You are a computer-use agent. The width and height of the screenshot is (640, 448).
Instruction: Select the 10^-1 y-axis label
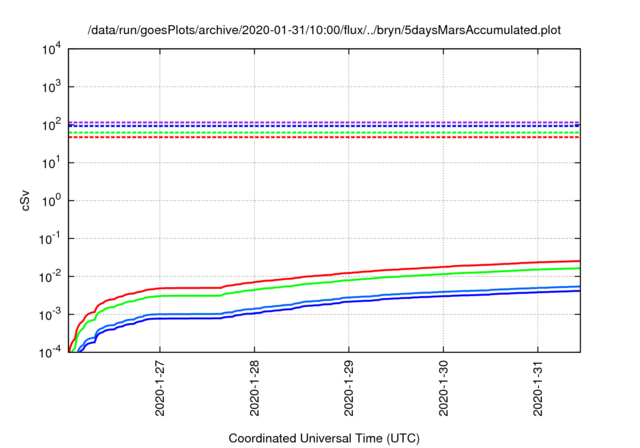click(51, 239)
